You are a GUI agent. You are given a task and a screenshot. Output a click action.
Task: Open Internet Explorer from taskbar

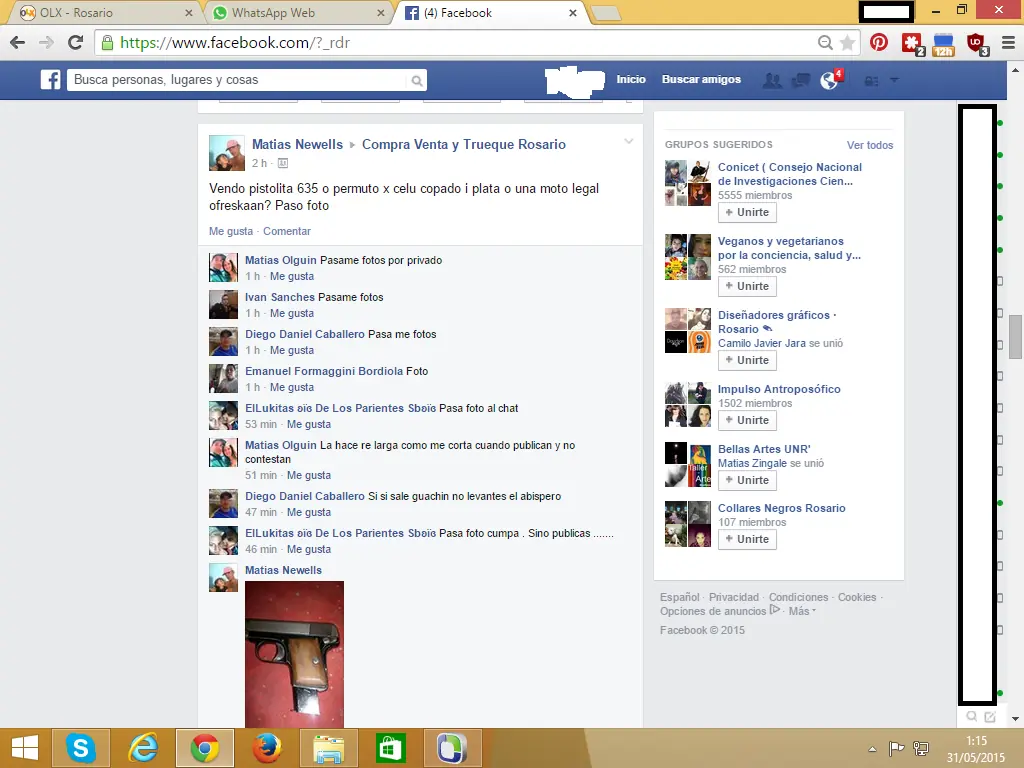click(143, 748)
